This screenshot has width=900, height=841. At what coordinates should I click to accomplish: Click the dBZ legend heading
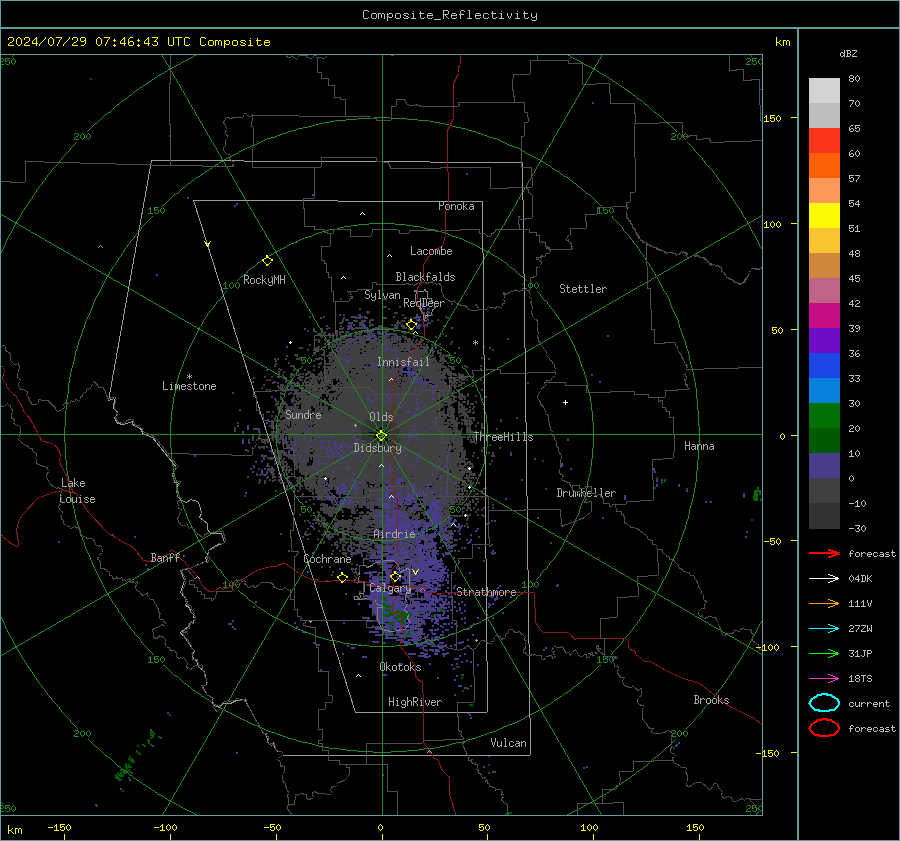pos(848,53)
